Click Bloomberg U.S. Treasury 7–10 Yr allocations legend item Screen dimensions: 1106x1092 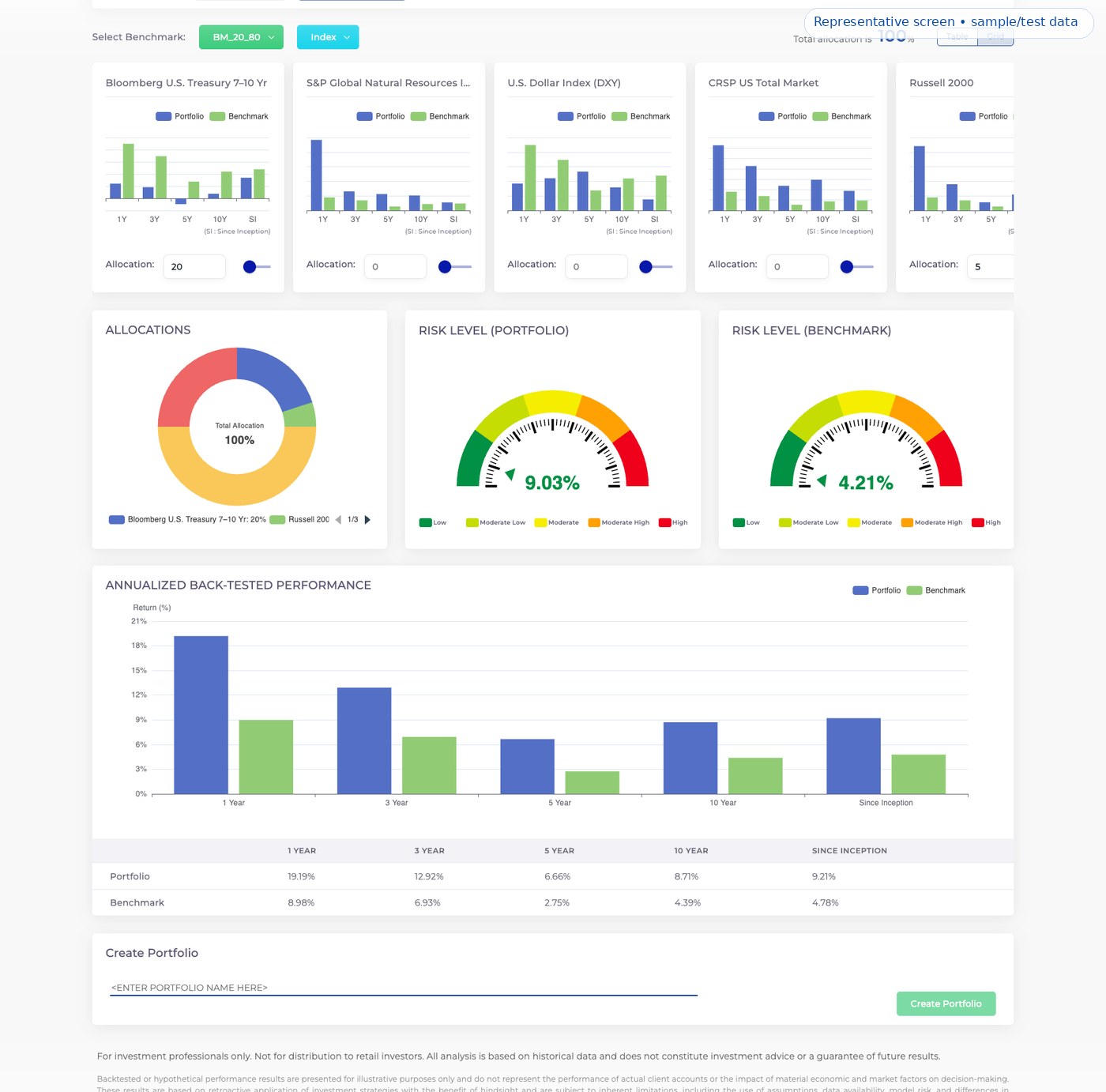point(187,520)
